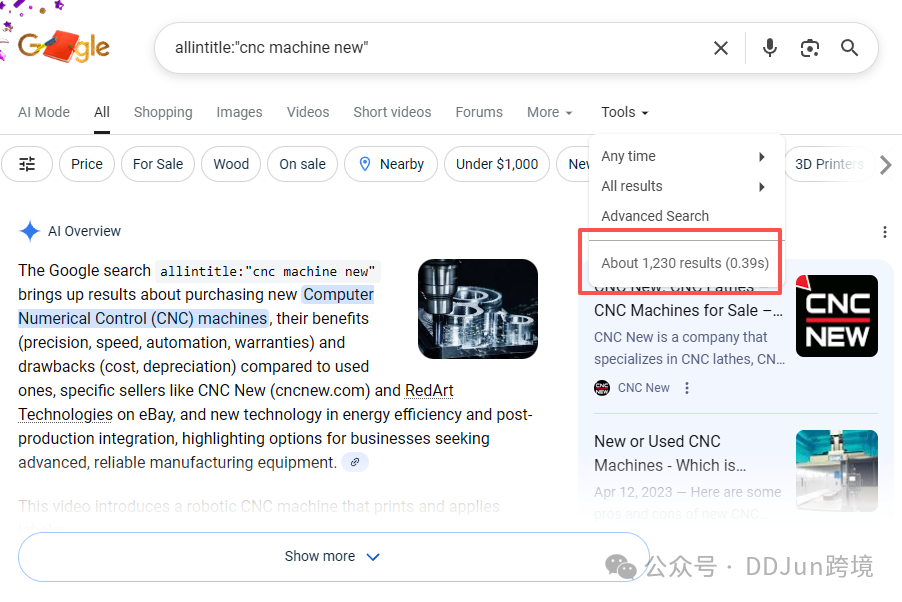This screenshot has width=902, height=602.
Task: Apply the Nearby location filter chip
Action: pyautogui.click(x=391, y=164)
